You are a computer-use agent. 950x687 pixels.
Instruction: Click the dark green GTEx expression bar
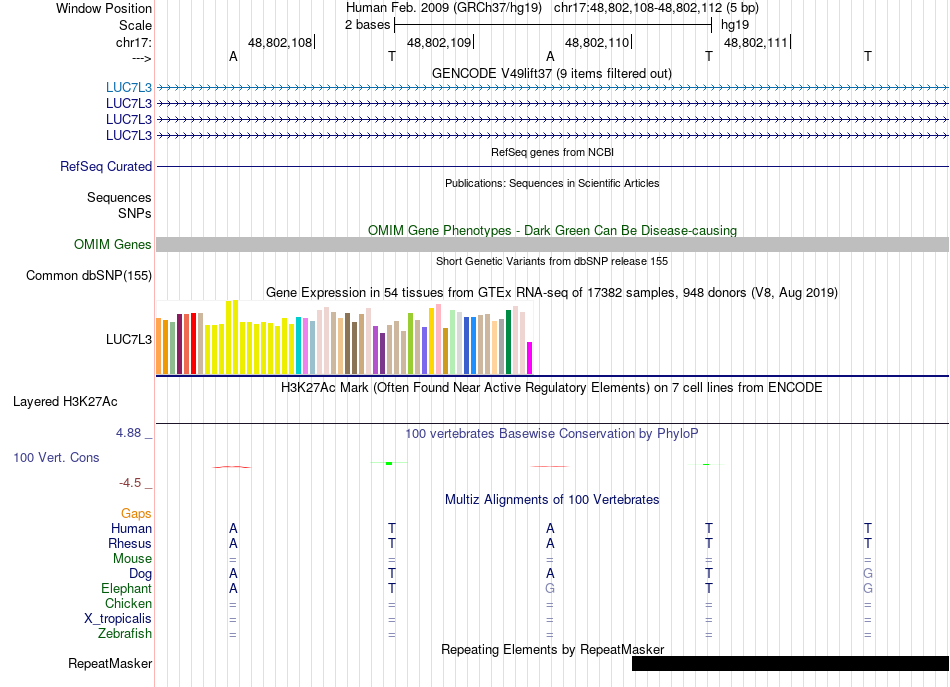point(508,342)
